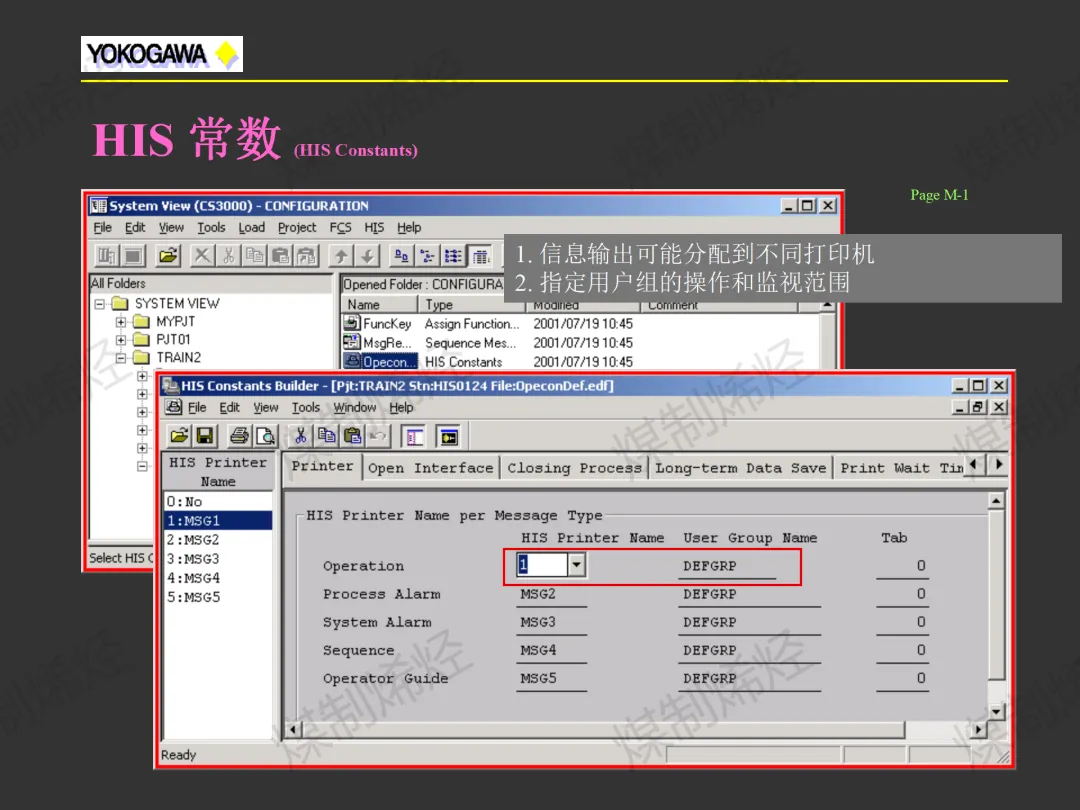Expand the PJT01 folder node

pyautogui.click(x=121, y=340)
